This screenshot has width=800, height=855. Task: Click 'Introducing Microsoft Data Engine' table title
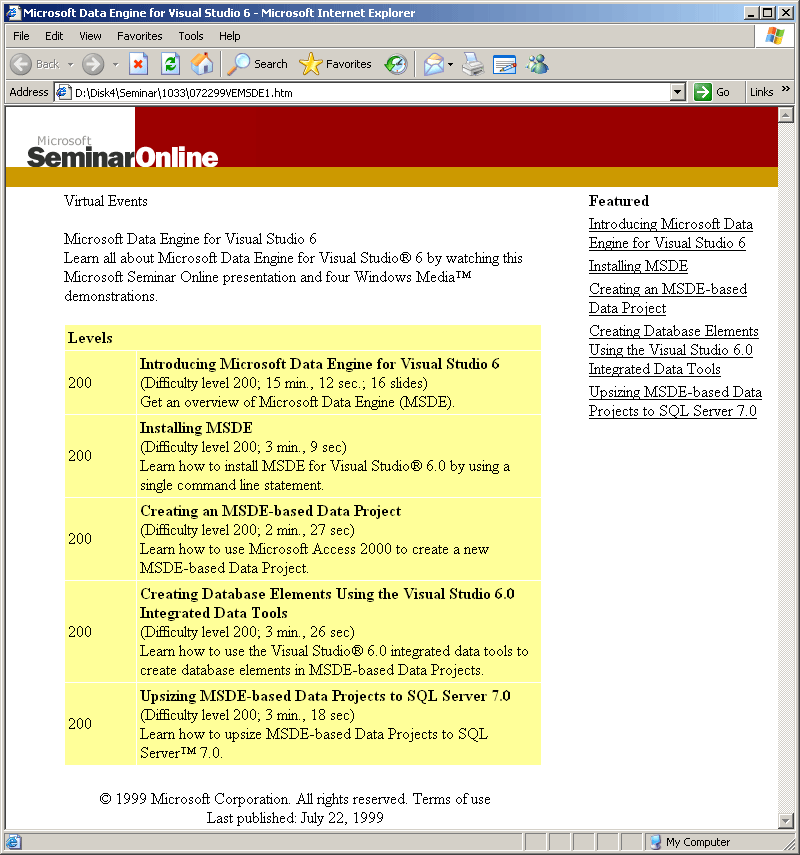coord(320,364)
